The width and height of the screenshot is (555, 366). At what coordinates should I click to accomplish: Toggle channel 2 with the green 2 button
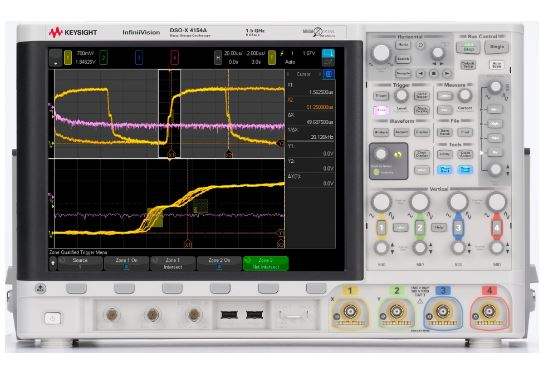coord(420,228)
